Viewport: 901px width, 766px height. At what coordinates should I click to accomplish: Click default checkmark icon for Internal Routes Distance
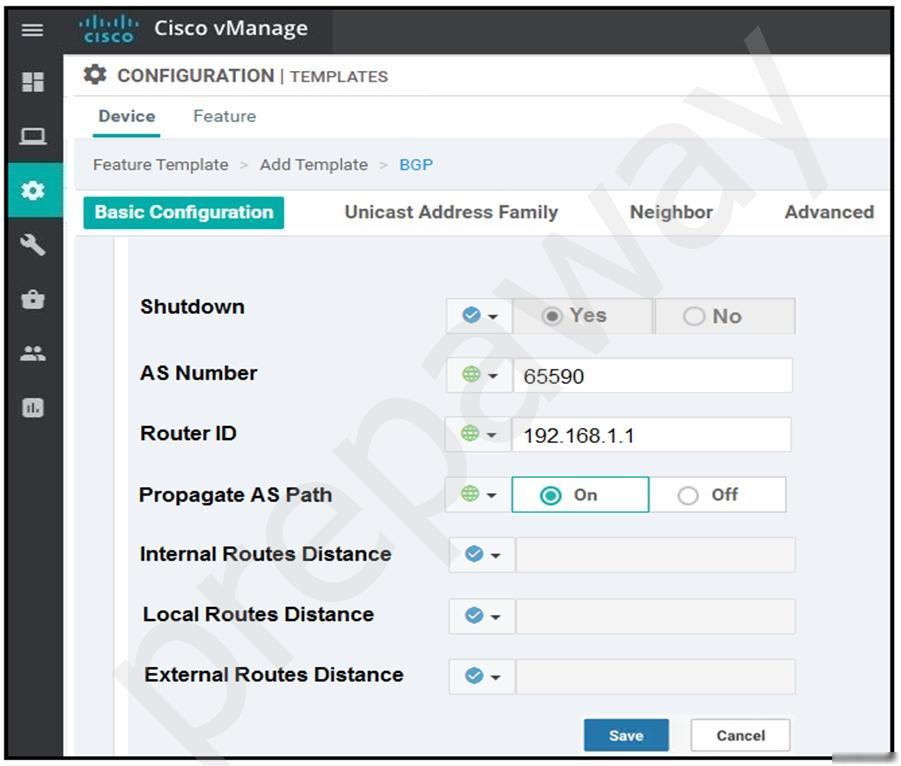(x=474, y=554)
